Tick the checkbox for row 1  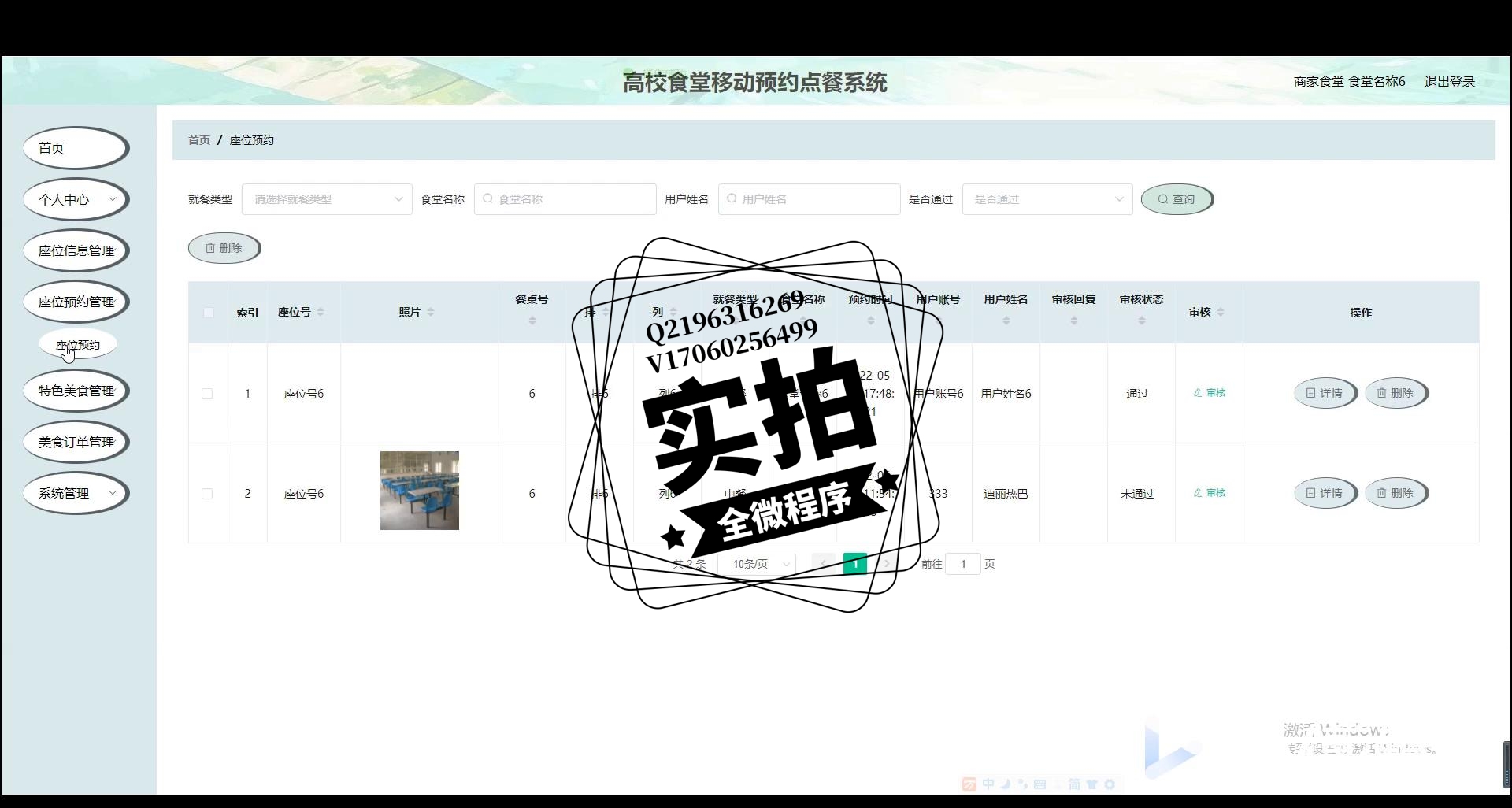tap(207, 394)
